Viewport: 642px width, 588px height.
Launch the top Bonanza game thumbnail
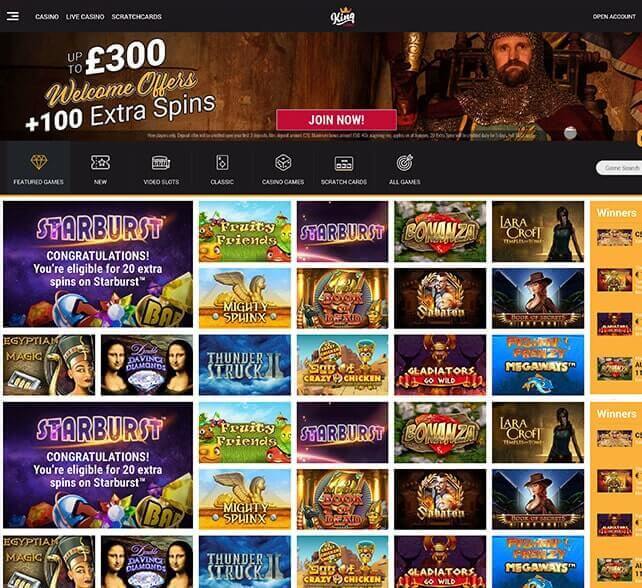[x=440, y=231]
